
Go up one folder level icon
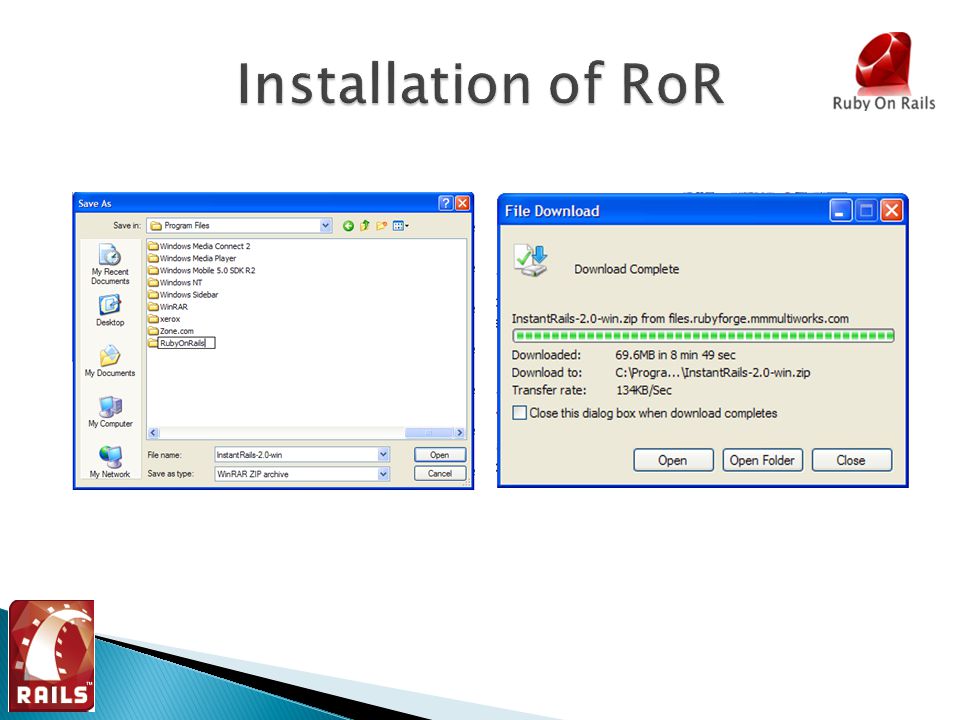point(365,226)
